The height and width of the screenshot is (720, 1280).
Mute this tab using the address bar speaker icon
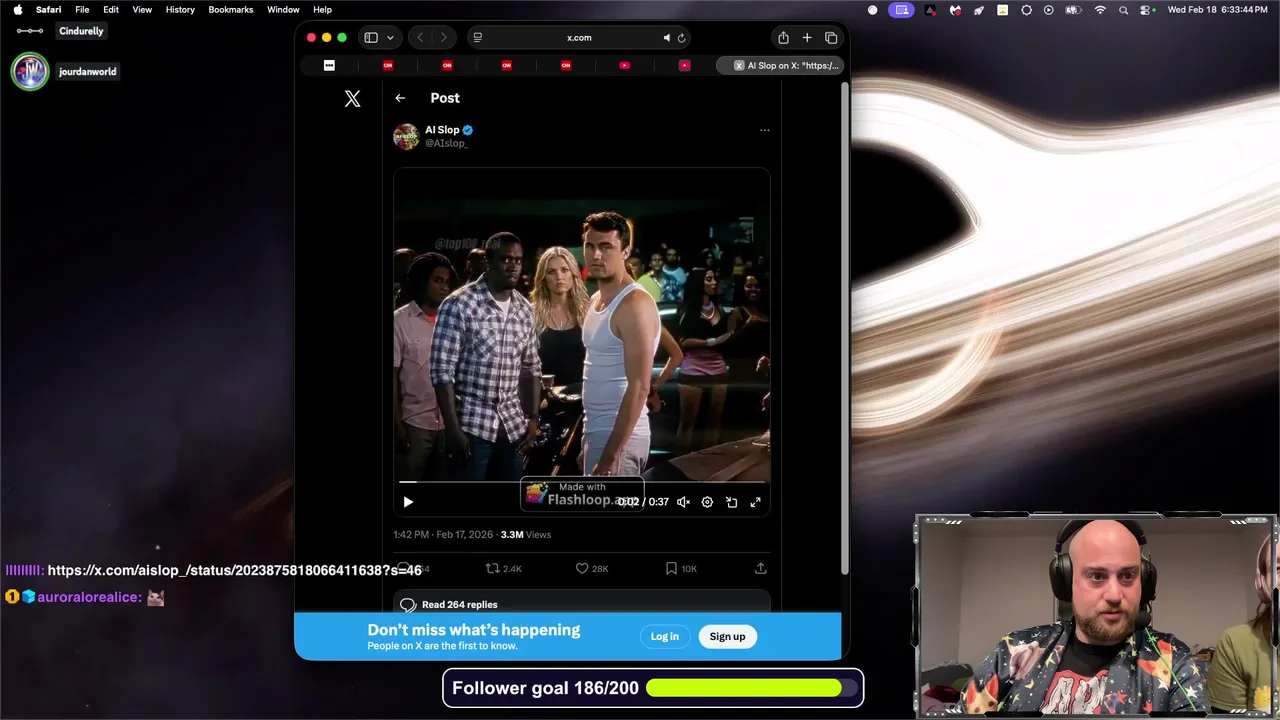tap(666, 38)
